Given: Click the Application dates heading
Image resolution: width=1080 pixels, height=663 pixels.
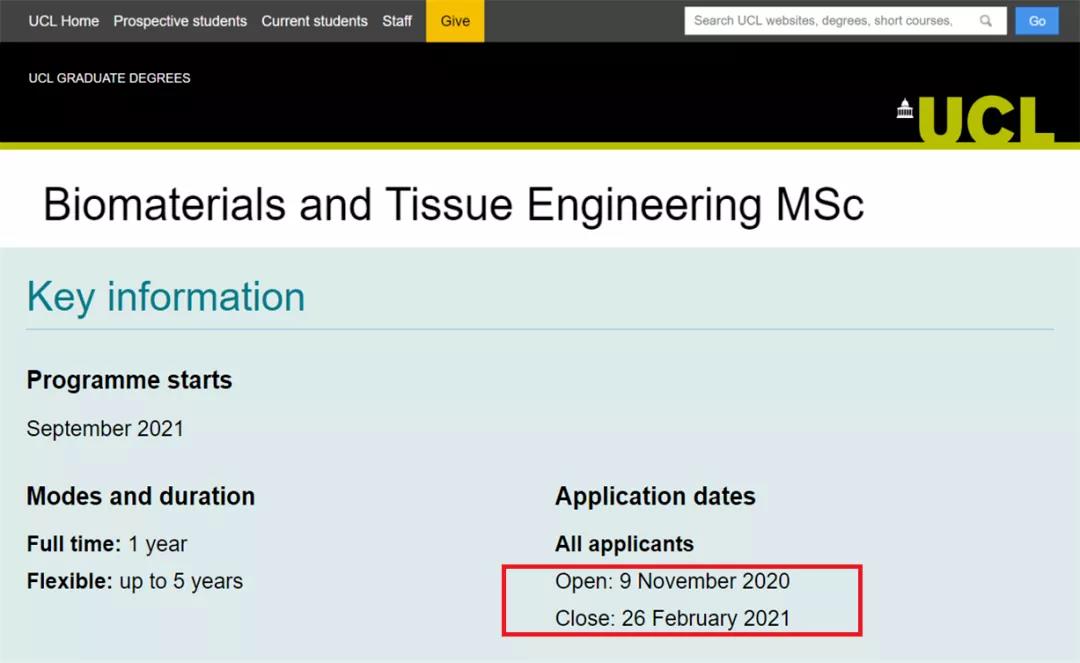Looking at the screenshot, I should 655,496.
